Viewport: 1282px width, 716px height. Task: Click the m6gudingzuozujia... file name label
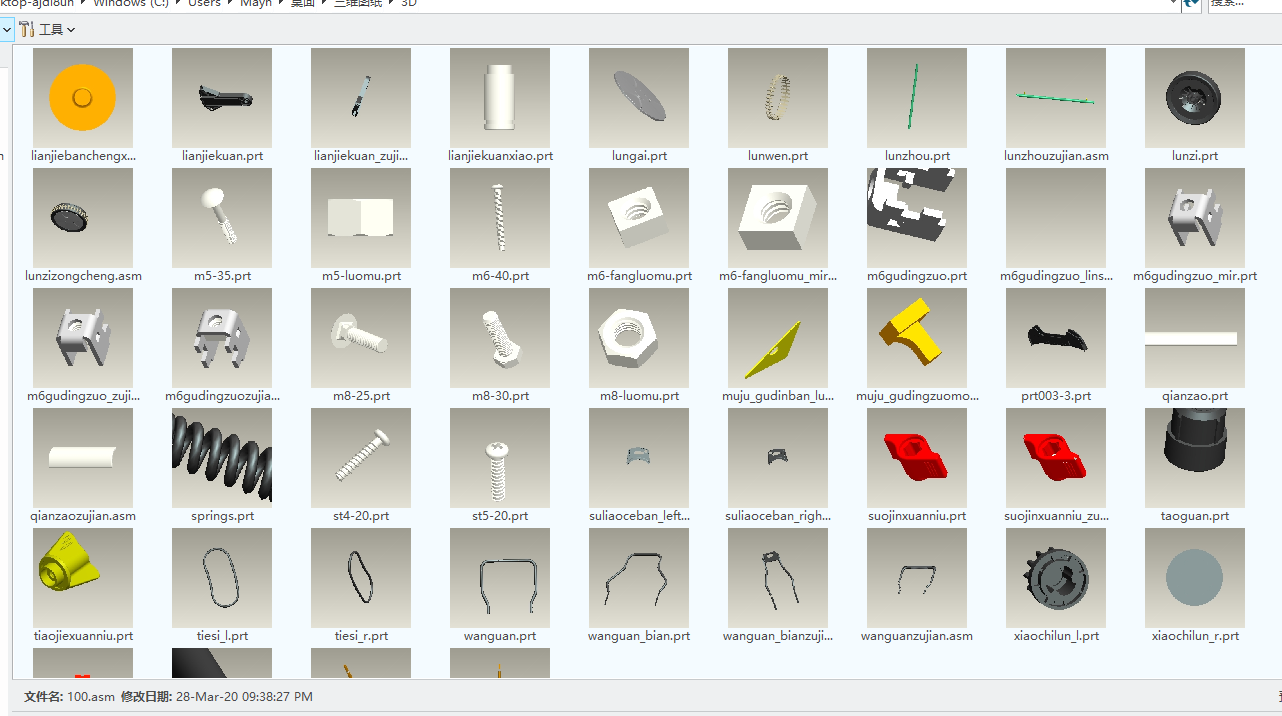pyautogui.click(x=222, y=396)
